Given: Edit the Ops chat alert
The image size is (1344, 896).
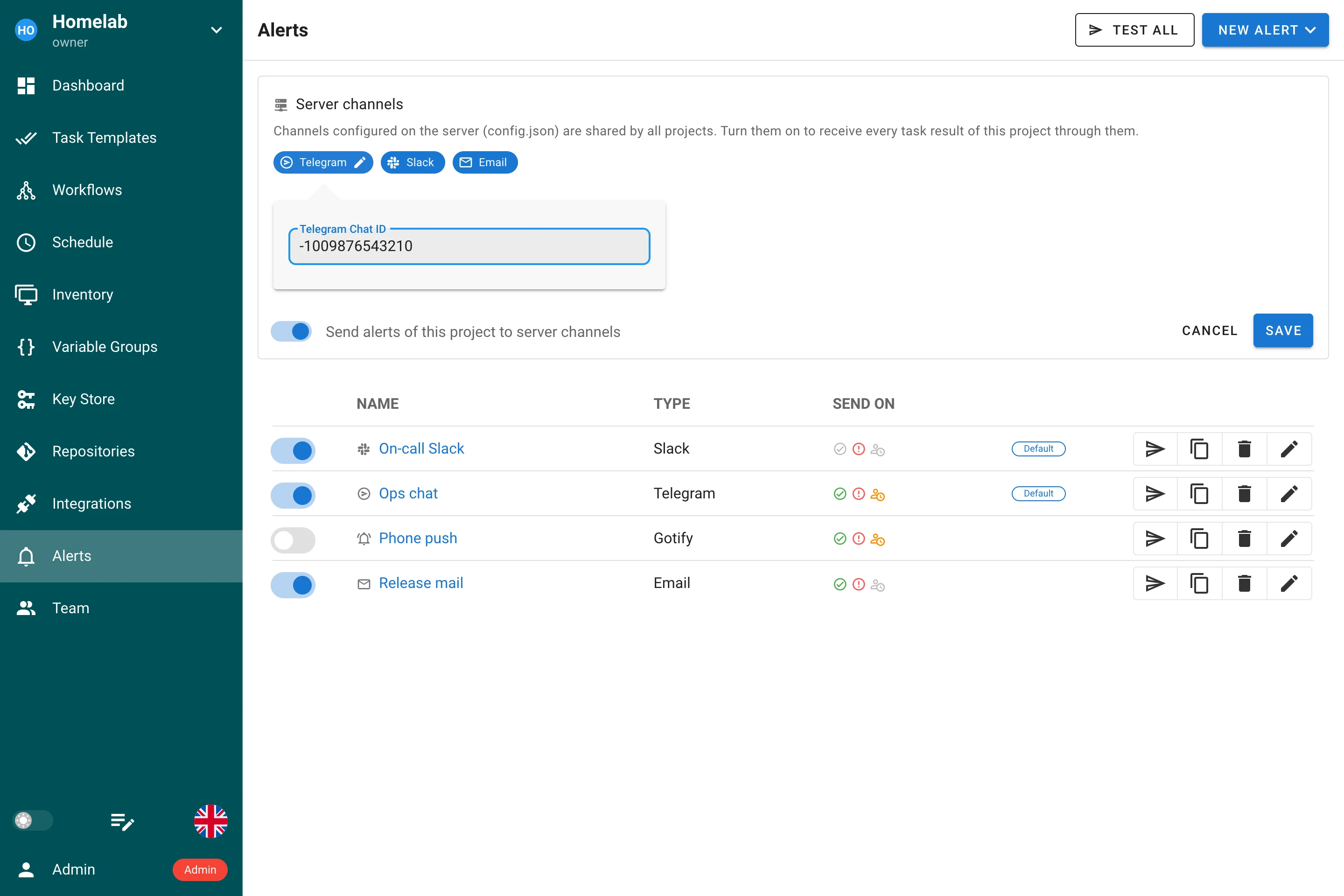Looking at the screenshot, I should [1289, 494].
